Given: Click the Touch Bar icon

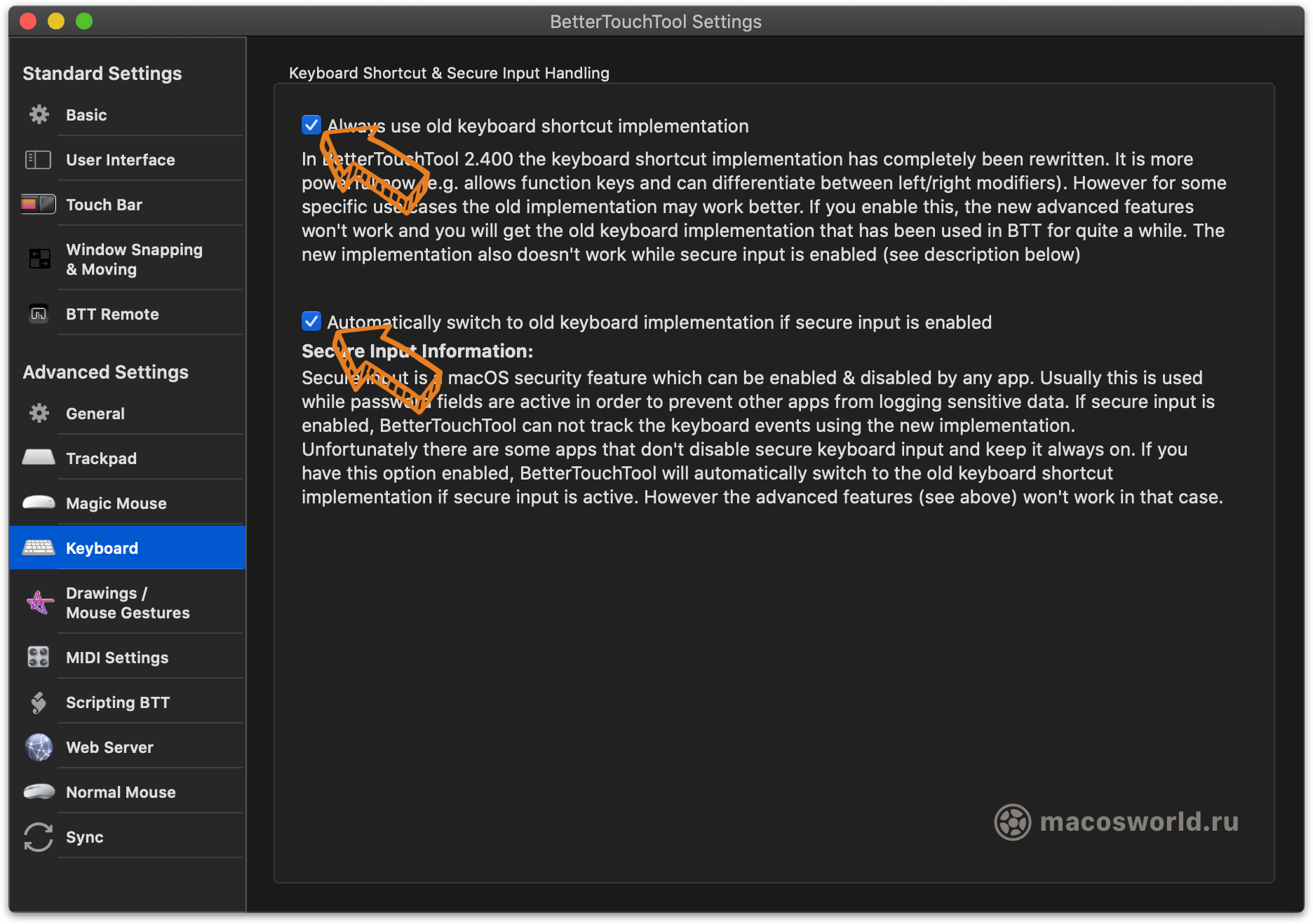Looking at the screenshot, I should 39,204.
